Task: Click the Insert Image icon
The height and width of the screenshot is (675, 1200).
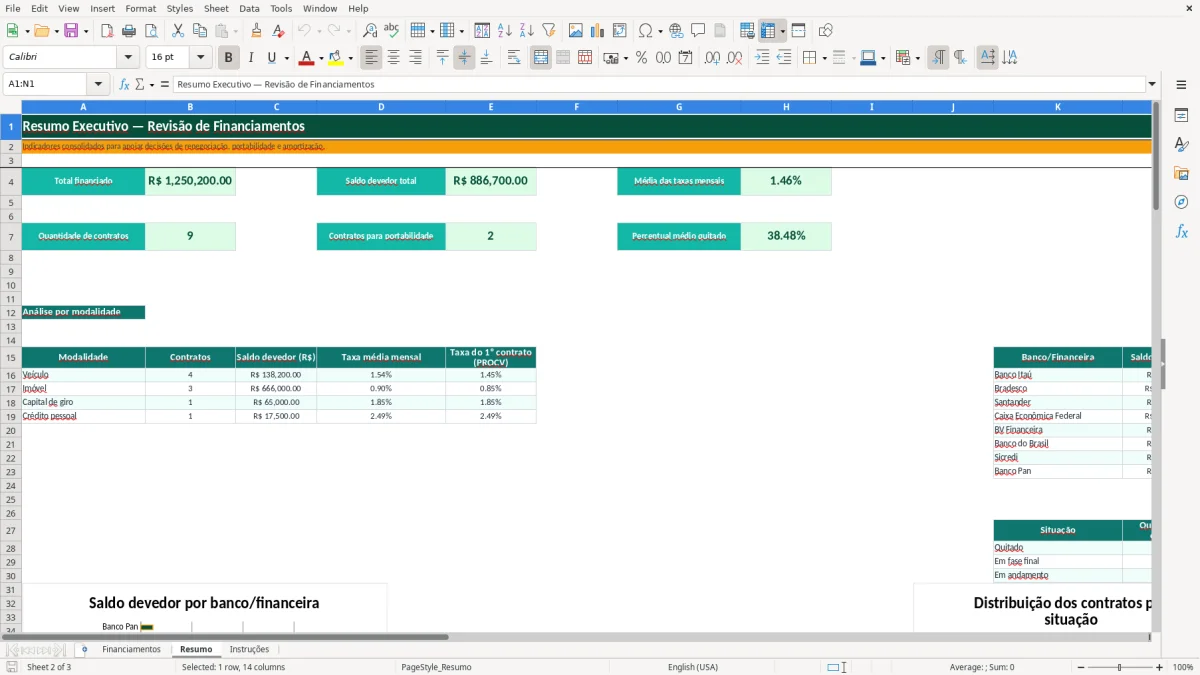Action: click(576, 31)
